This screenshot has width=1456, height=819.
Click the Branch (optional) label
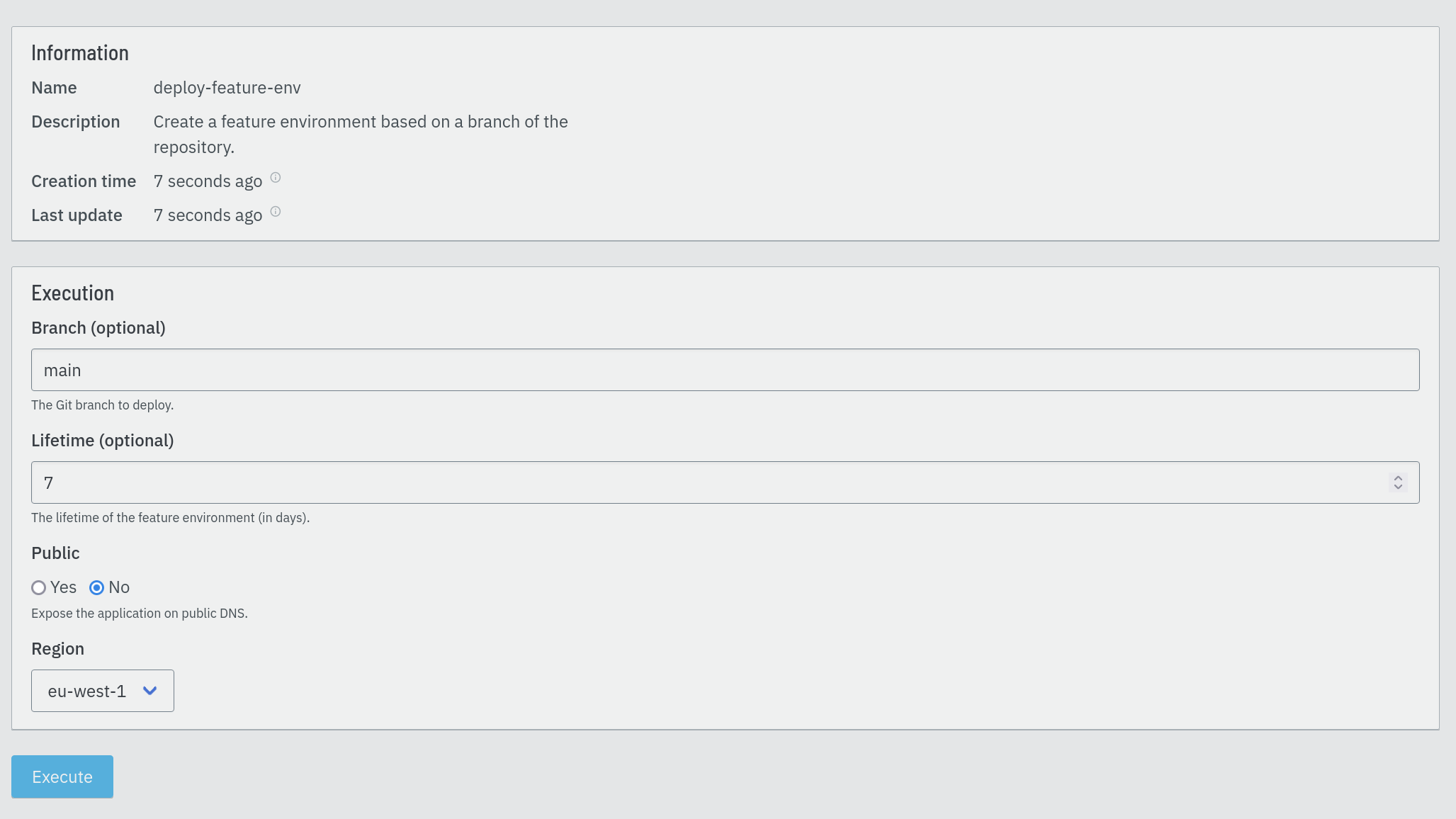pos(98,328)
